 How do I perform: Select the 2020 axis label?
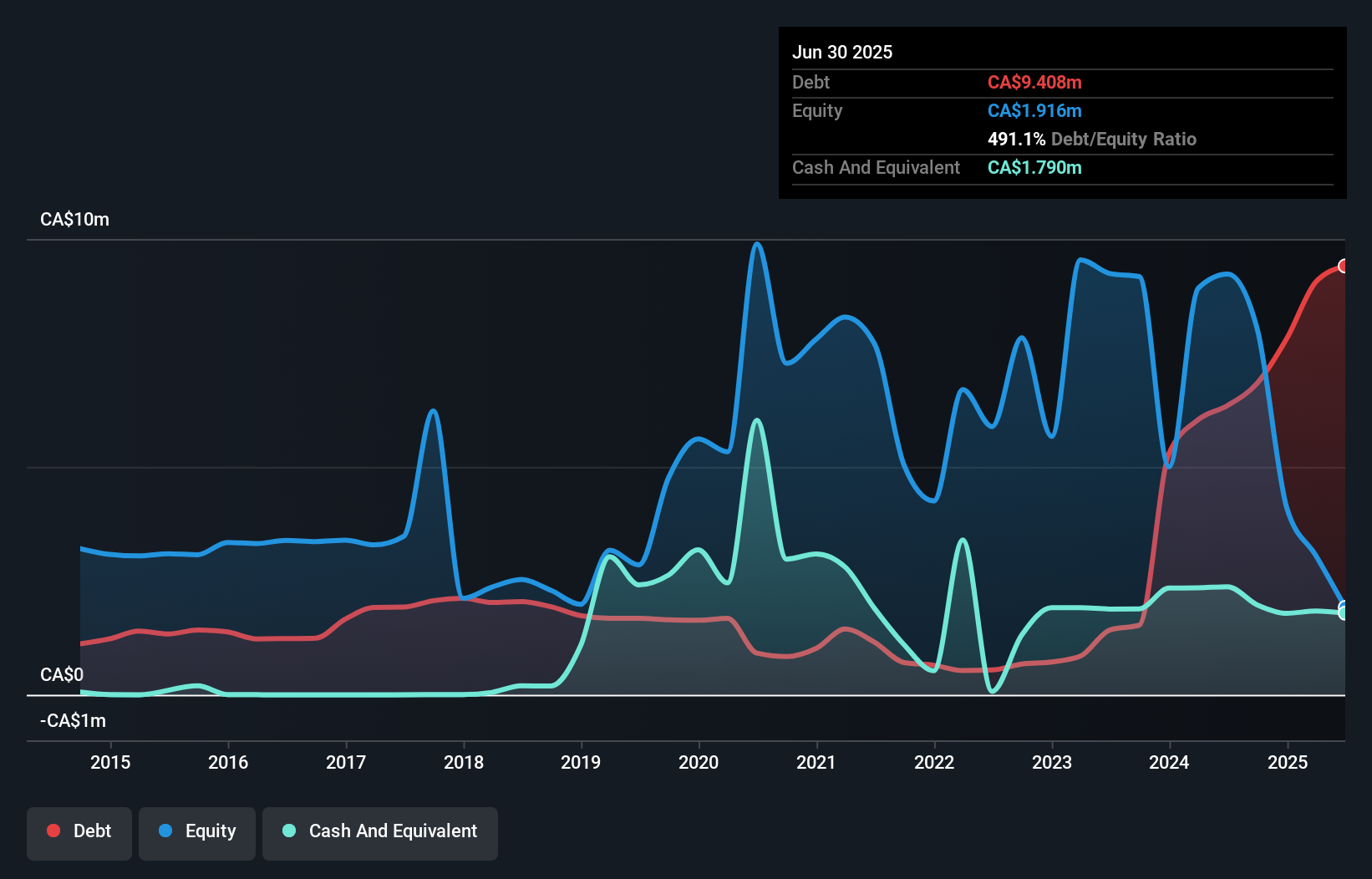(x=699, y=762)
